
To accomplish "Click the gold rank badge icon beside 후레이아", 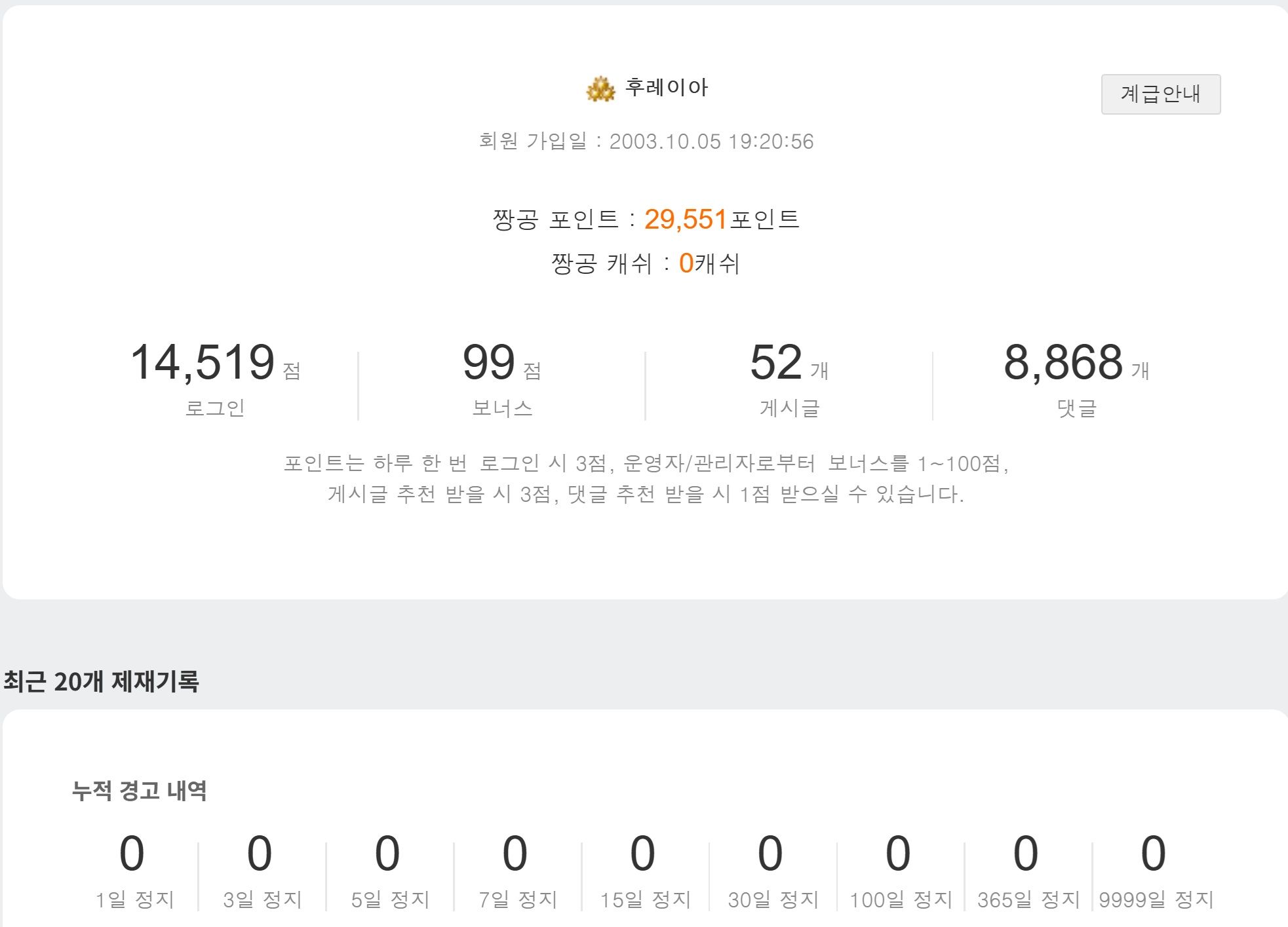I will pos(600,90).
